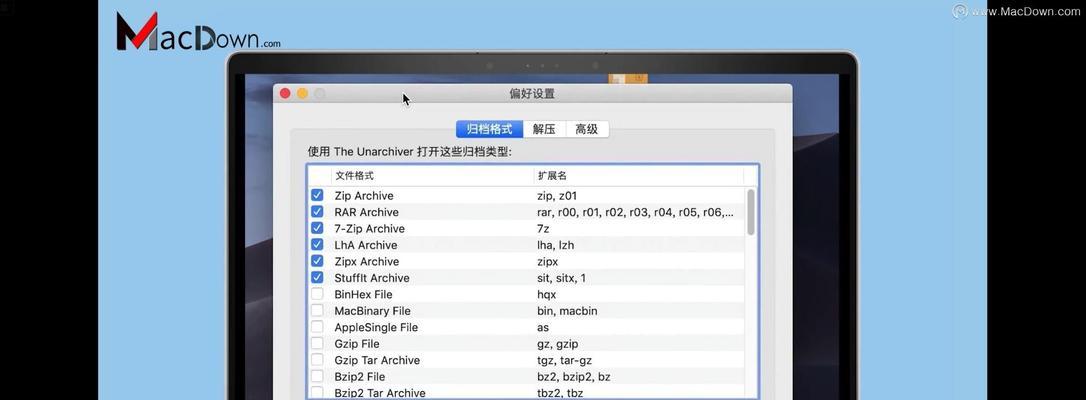Click the 'sit, sitx, 1' extension cell
Viewport: 1086px width, 400px height.
(562, 278)
